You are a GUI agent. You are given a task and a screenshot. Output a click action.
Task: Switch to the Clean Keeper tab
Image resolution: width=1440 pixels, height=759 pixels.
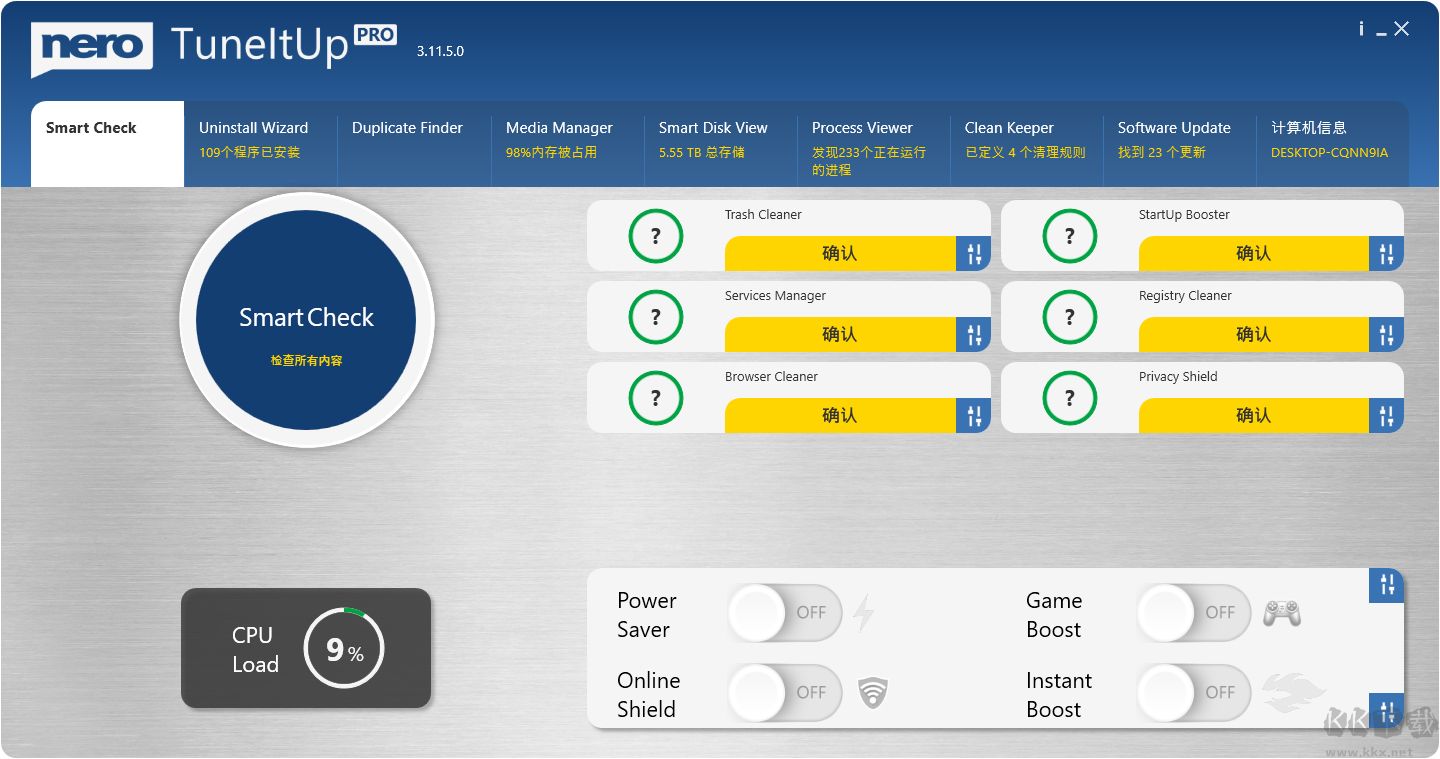(1027, 144)
